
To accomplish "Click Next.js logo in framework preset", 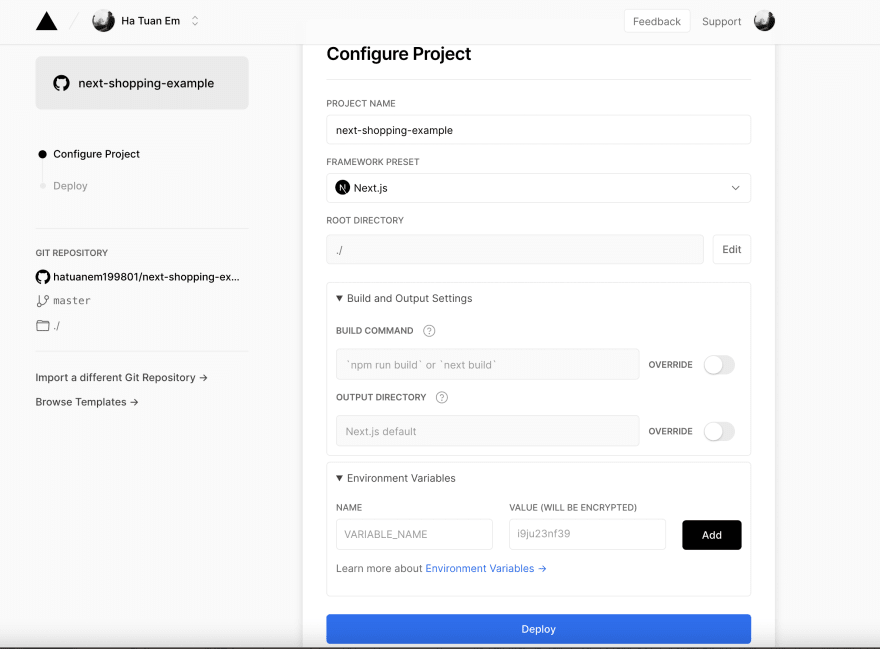I will coord(342,188).
